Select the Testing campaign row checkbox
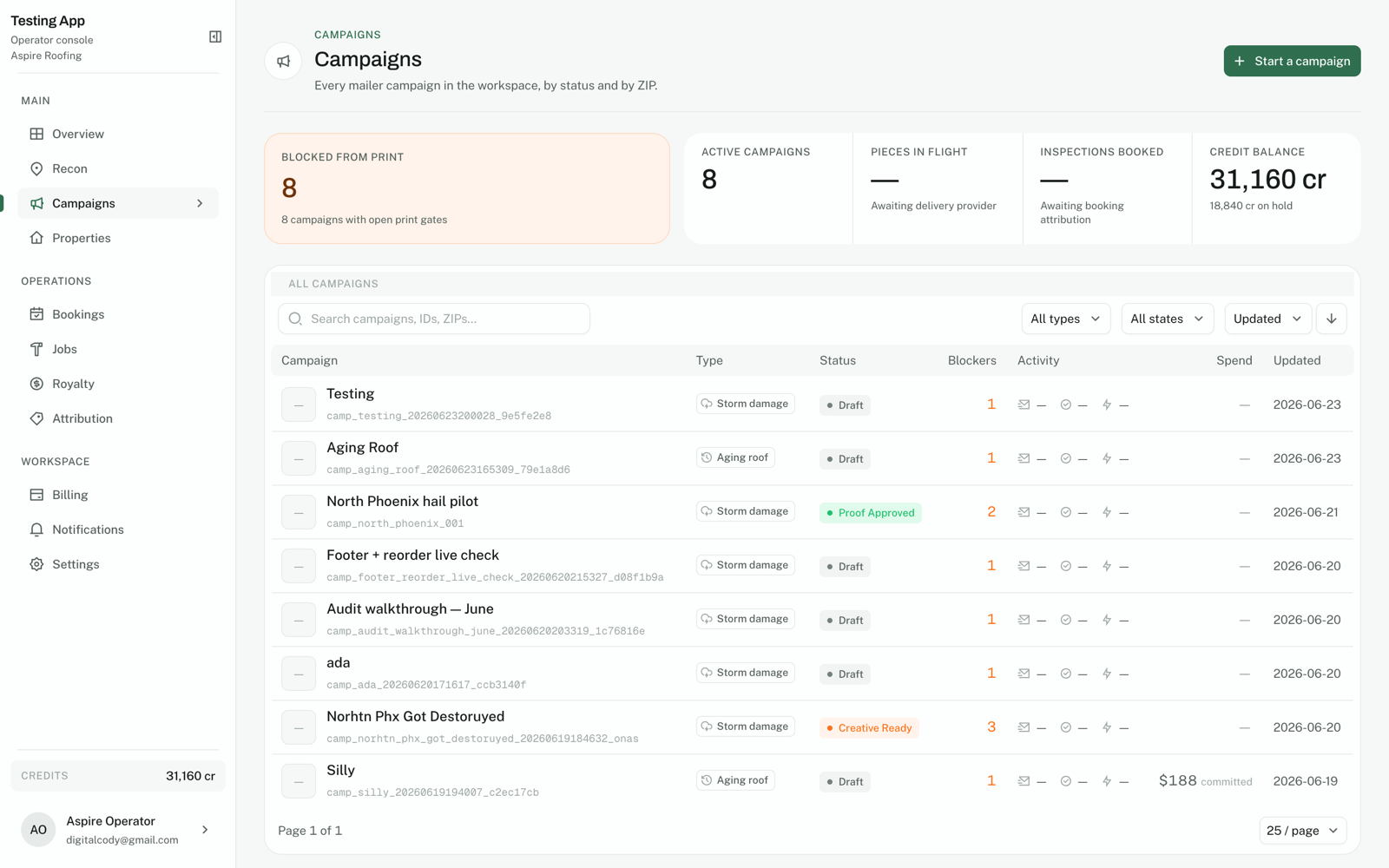 [299, 404]
